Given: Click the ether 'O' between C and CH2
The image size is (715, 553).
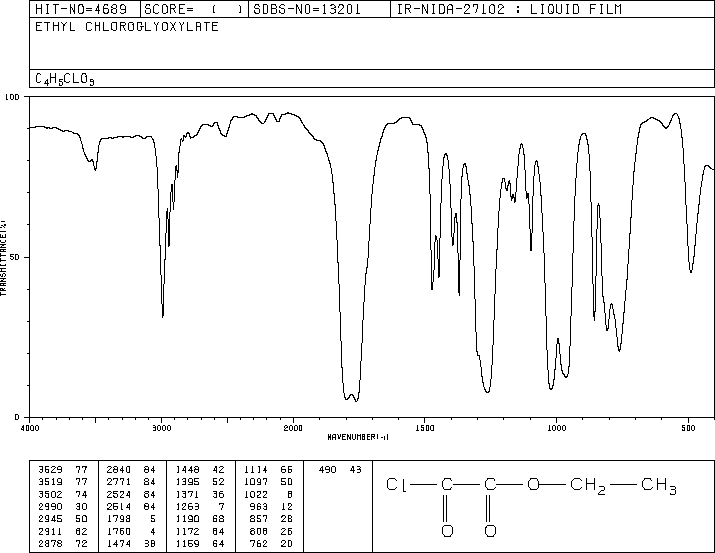Looking at the screenshot, I should [x=533, y=484].
